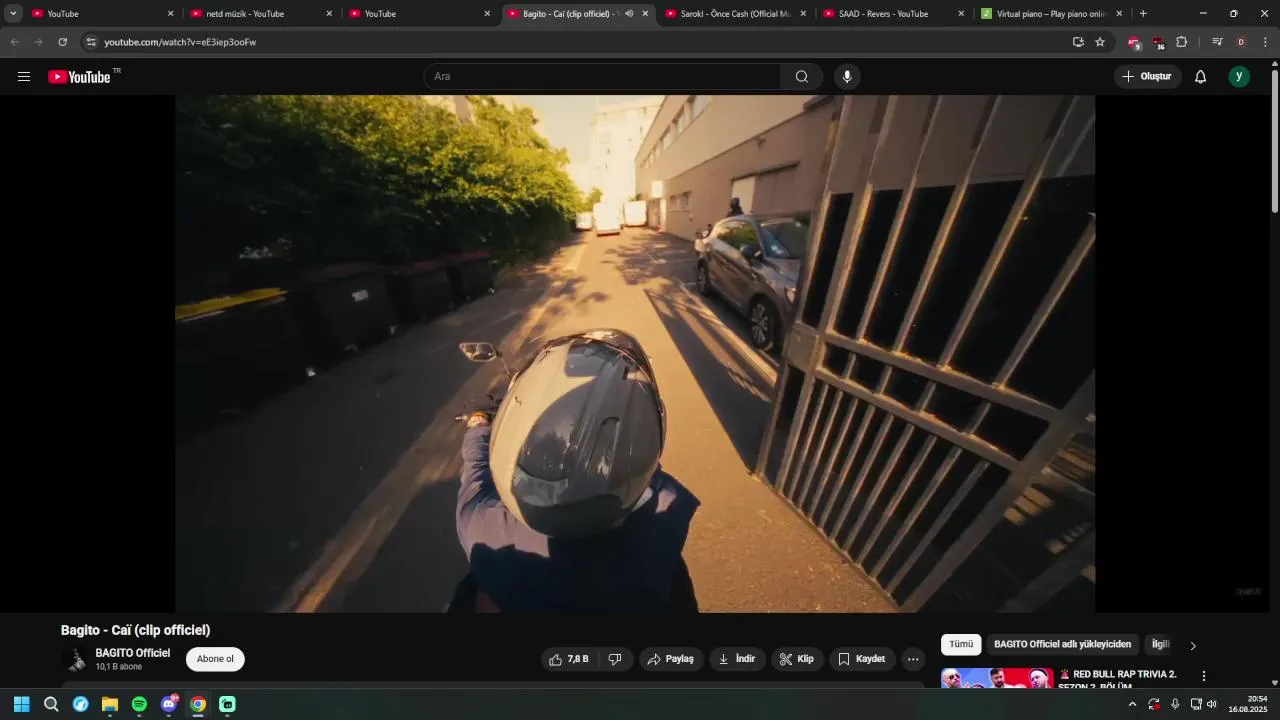Subscribe with the Abone ol button
This screenshot has height=720, width=1280.
click(x=215, y=659)
